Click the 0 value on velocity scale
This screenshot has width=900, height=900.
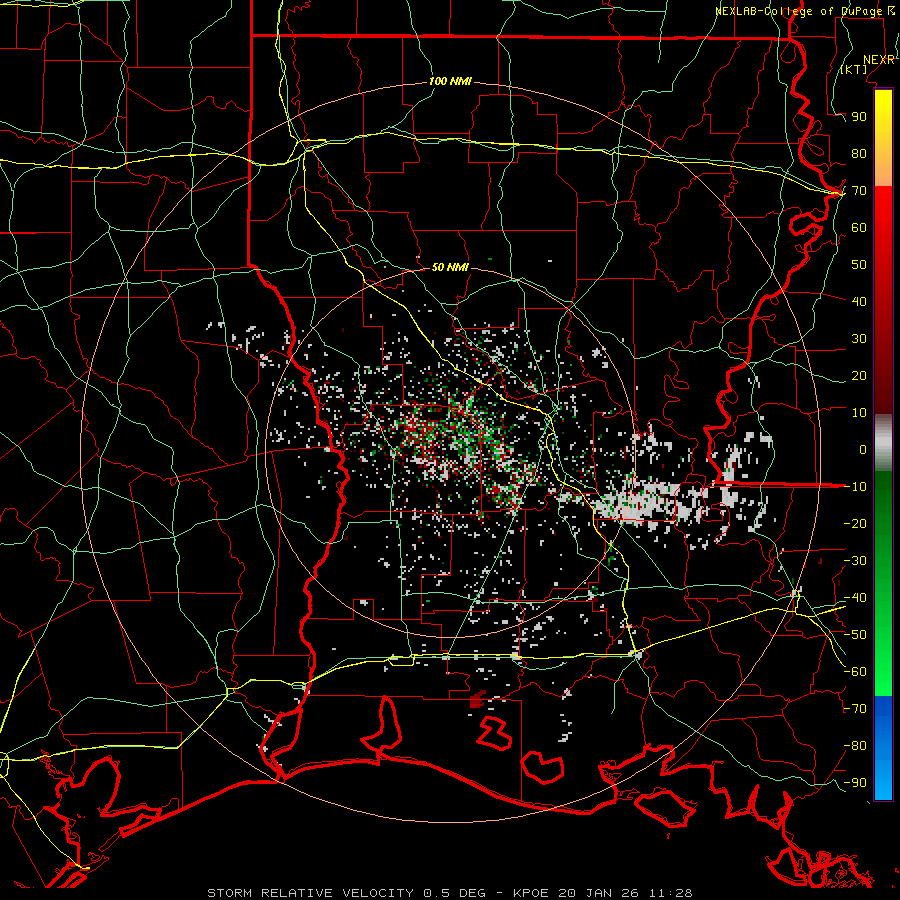(863, 449)
